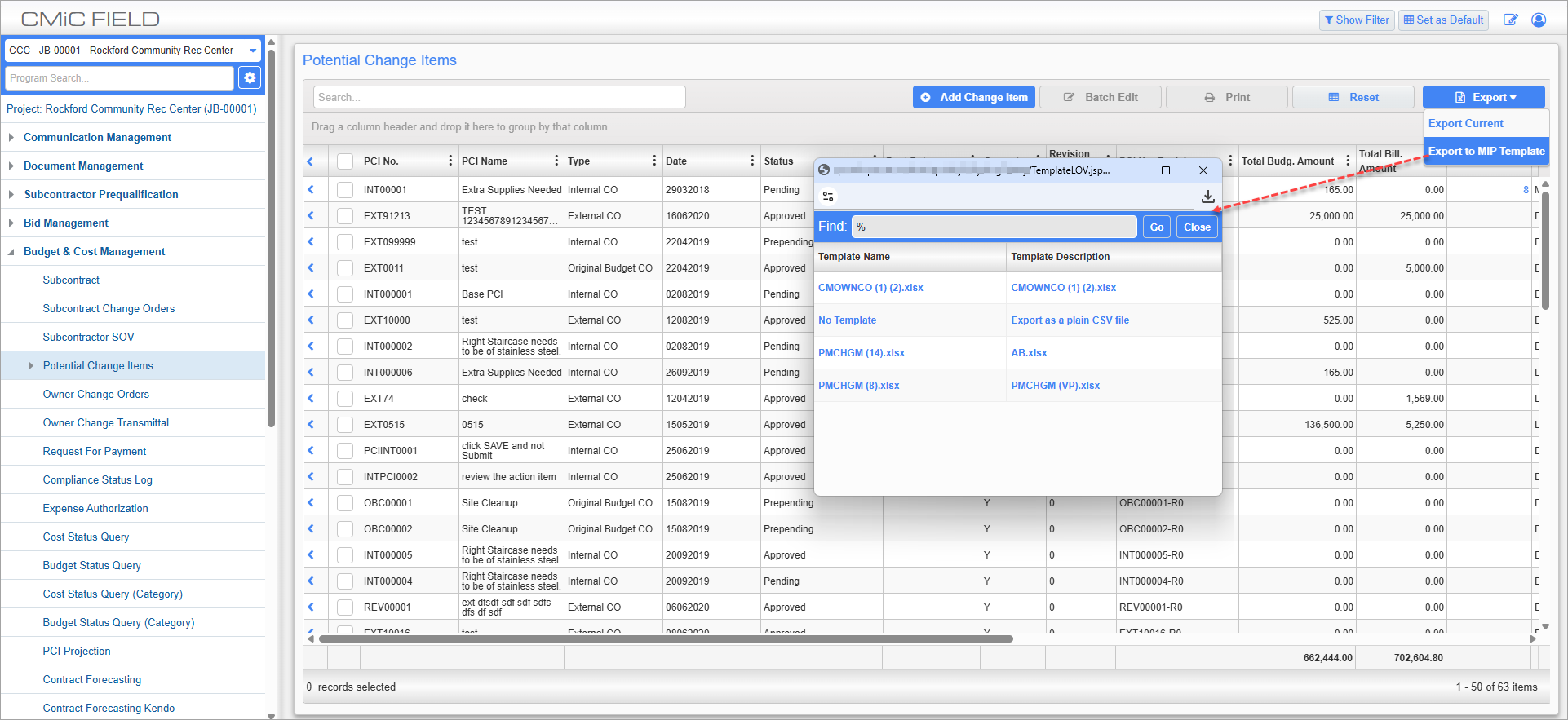Viewport: 1568px width, 720px height.
Task: Check the row INT000006 checkbox
Action: tap(345, 372)
